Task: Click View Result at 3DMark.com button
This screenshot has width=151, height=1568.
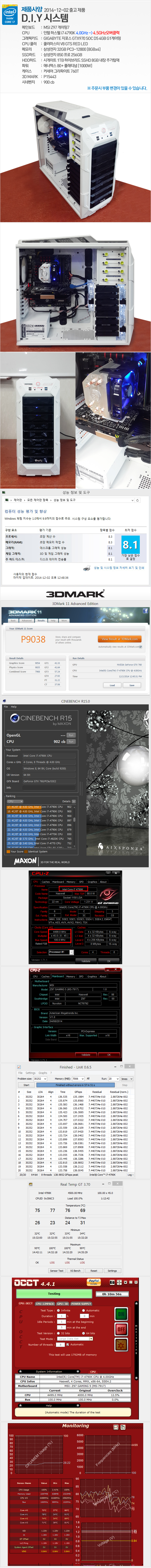Action: pyautogui.click(x=120, y=639)
